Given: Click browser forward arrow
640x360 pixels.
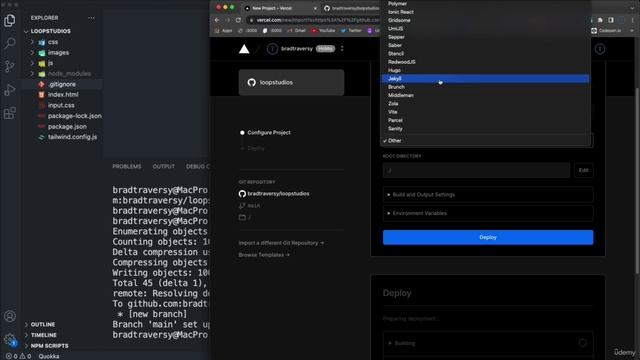Looking at the screenshot, I should (x=228, y=20).
